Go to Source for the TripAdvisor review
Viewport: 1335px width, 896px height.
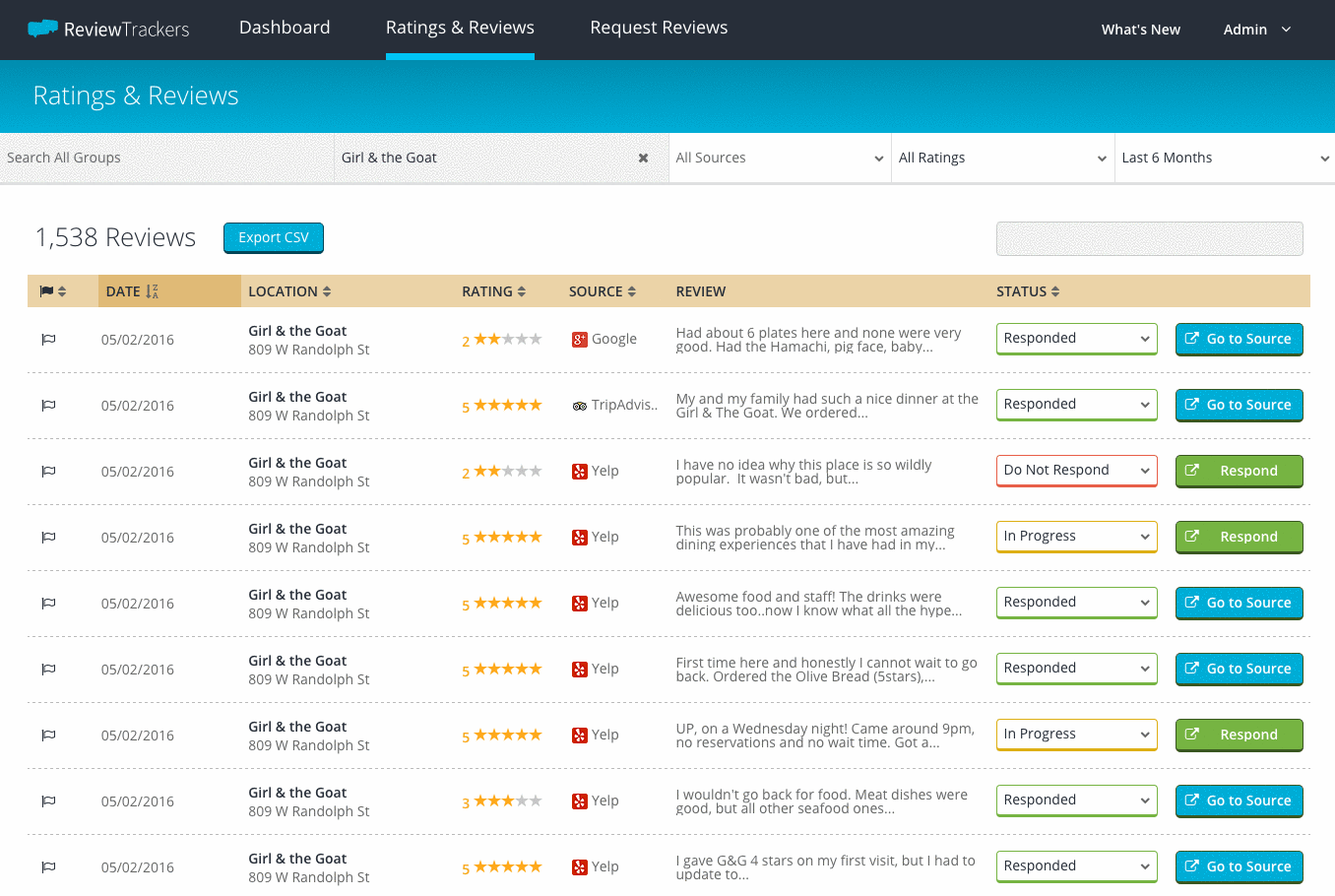[1239, 405]
